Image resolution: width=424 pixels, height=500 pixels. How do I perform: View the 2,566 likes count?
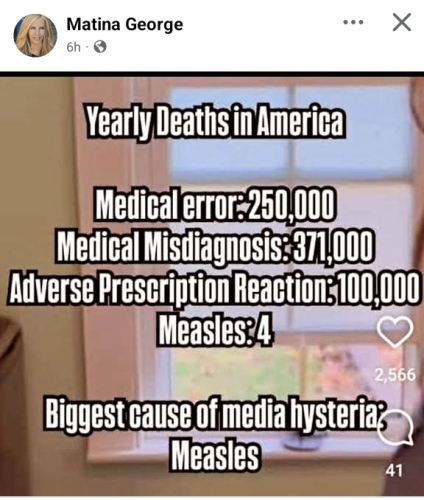point(395,375)
